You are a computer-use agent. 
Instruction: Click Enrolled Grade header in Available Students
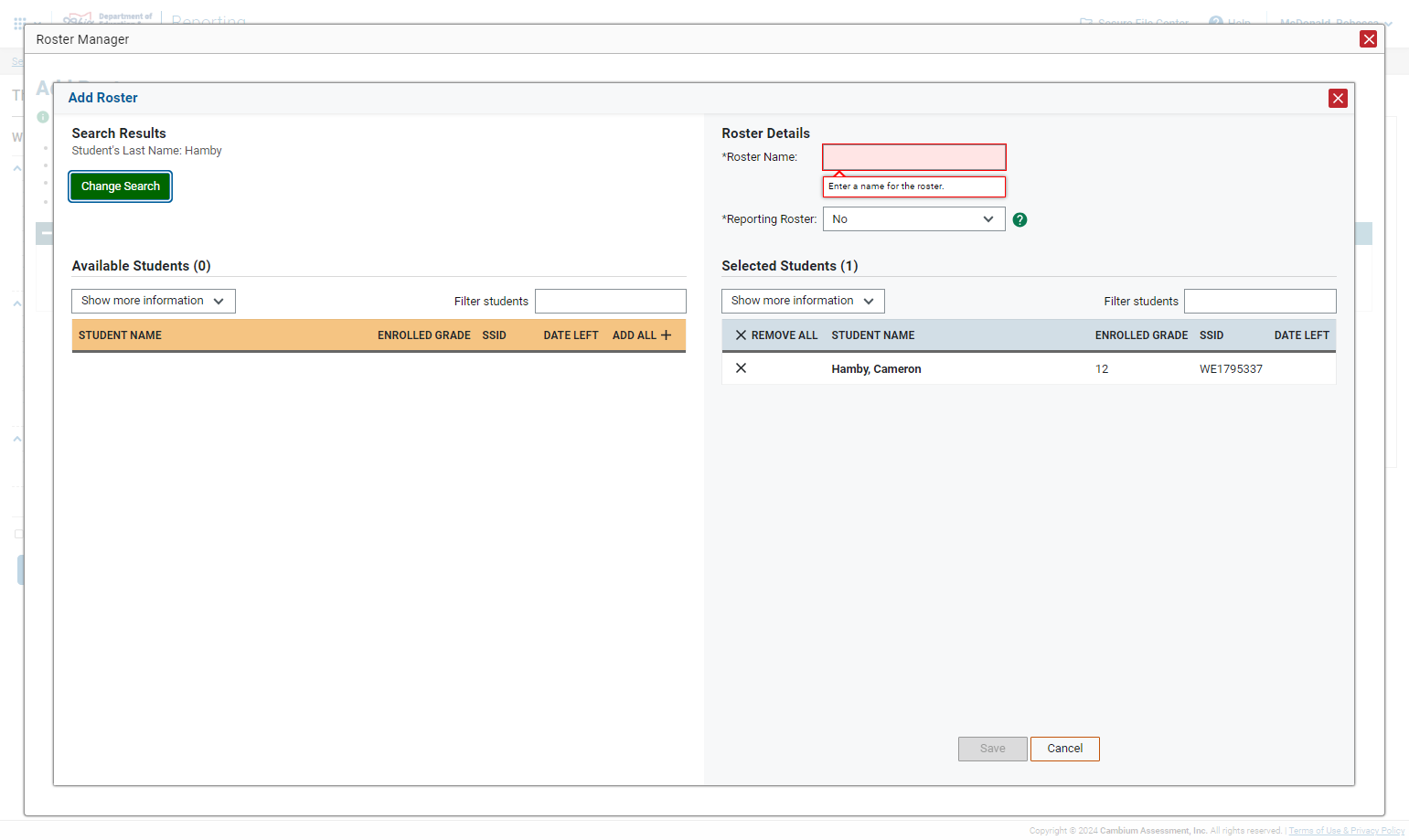424,335
